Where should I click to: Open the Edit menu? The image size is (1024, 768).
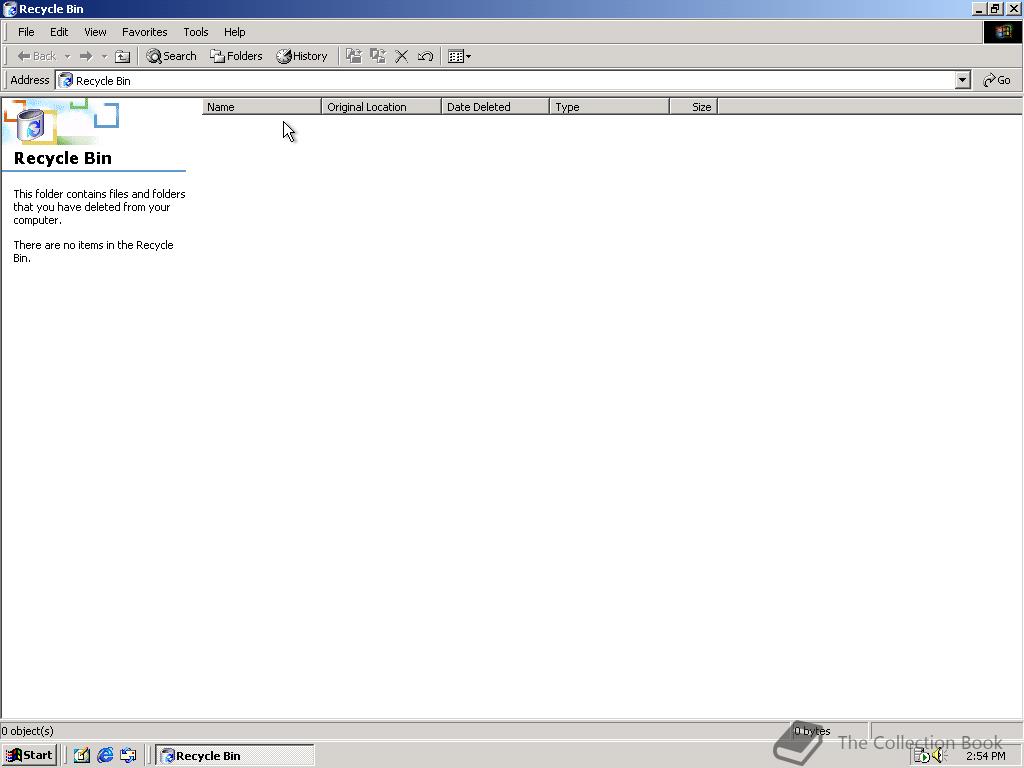[x=59, y=32]
